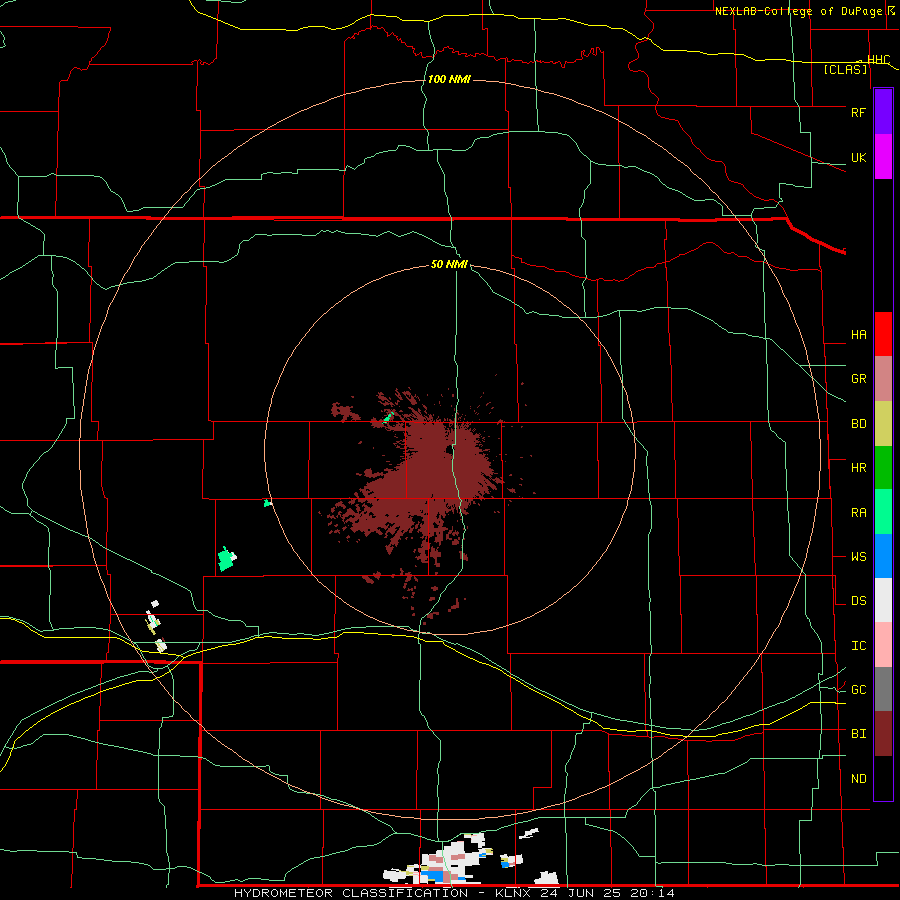Click the HA red legend swatch
Viewport: 900px width, 900px height.
tap(883, 334)
